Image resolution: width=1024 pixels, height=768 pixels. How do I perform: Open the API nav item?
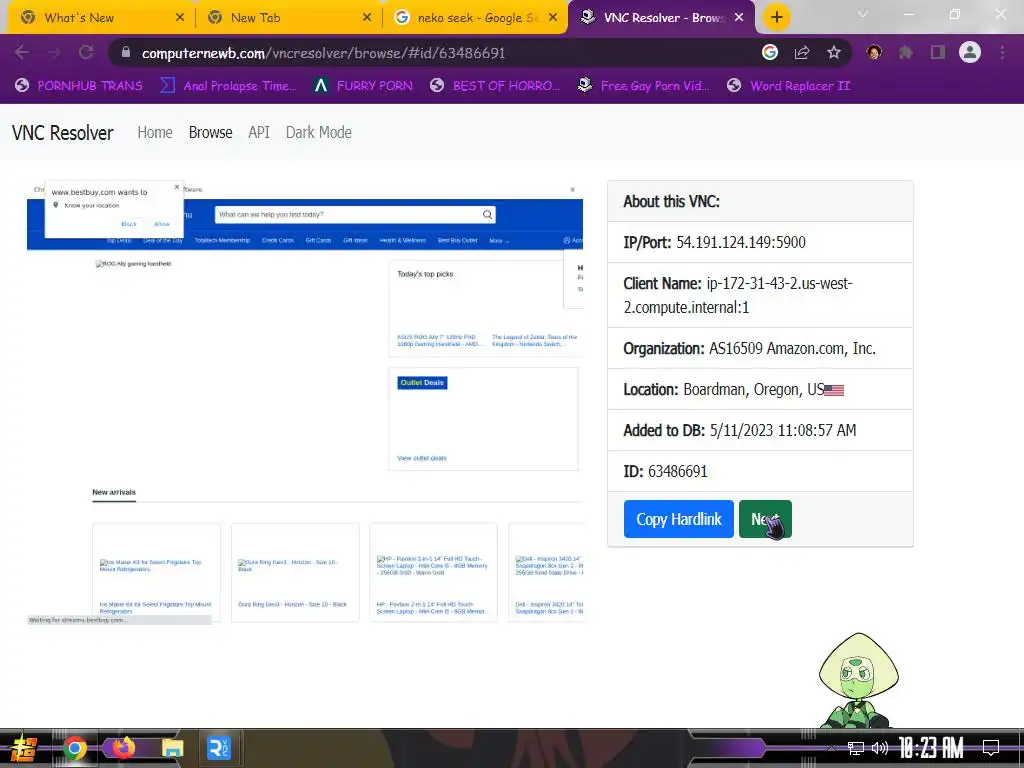259,133
